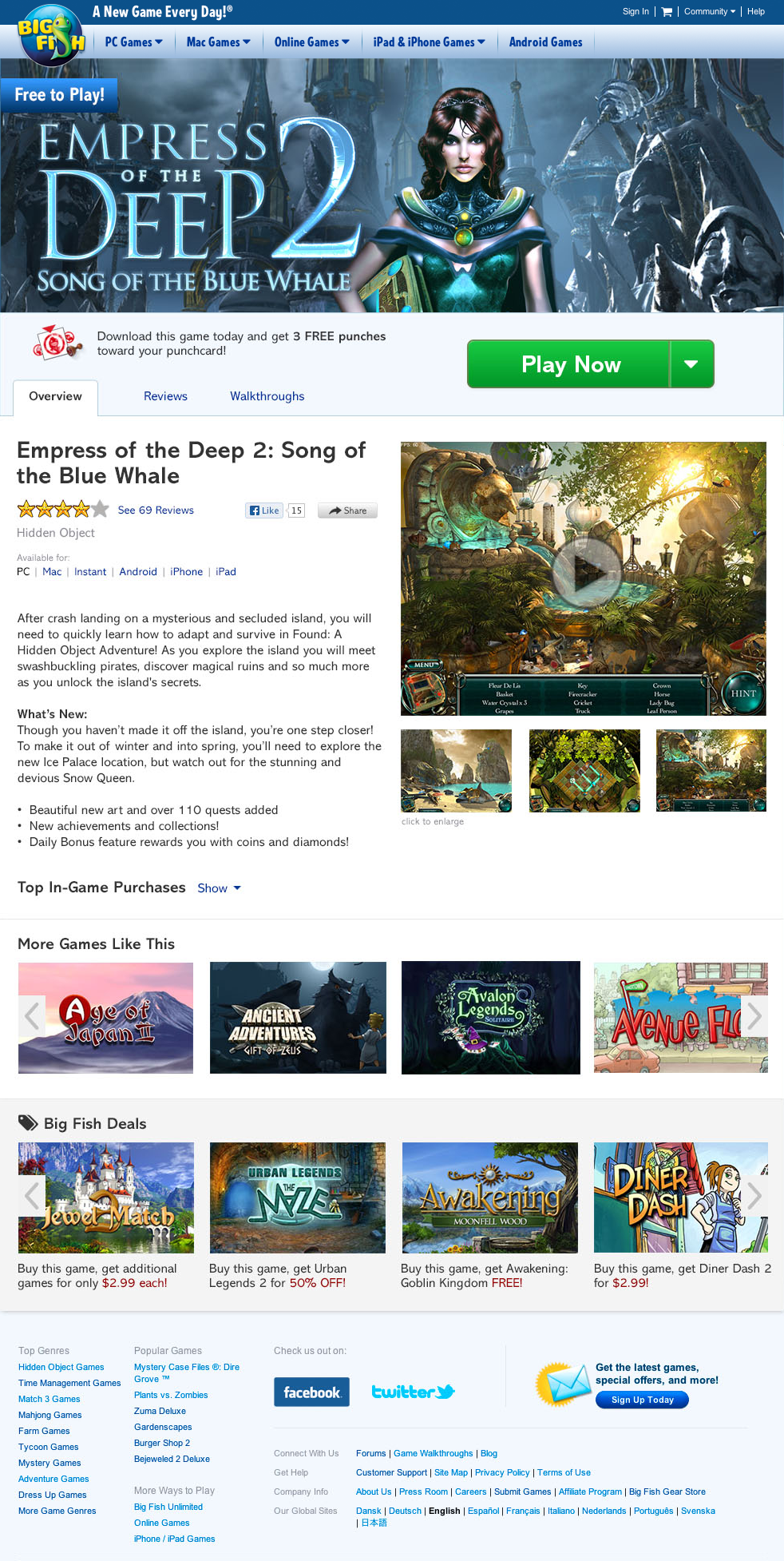This screenshot has height=1561, width=784.
Task: Expand the Community menu
Action: (710, 12)
